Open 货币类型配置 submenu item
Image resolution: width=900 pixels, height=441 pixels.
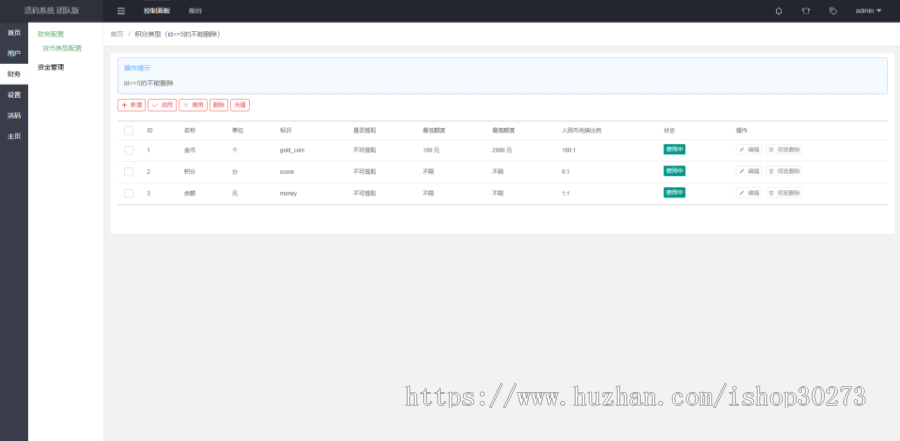tap(62, 48)
